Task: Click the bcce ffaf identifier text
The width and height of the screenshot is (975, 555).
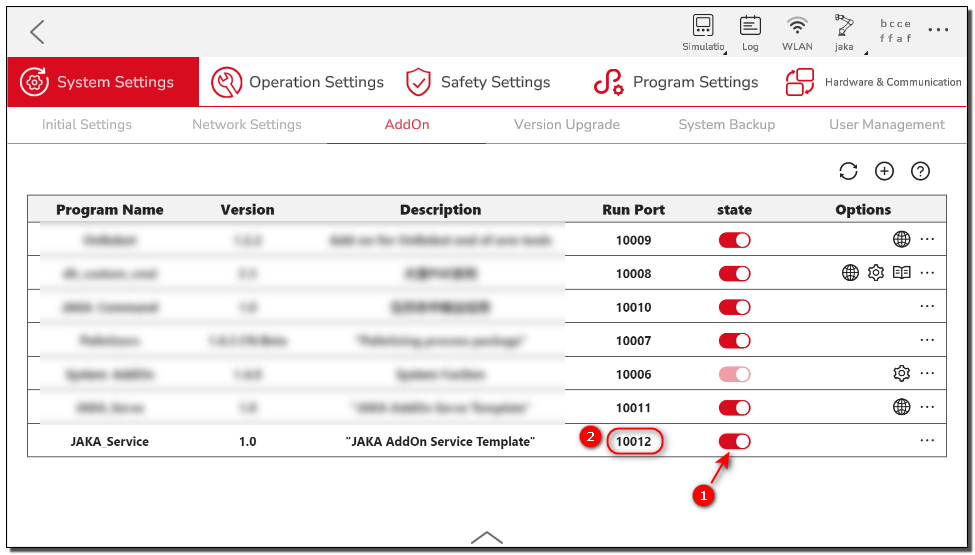Action: 895,31
